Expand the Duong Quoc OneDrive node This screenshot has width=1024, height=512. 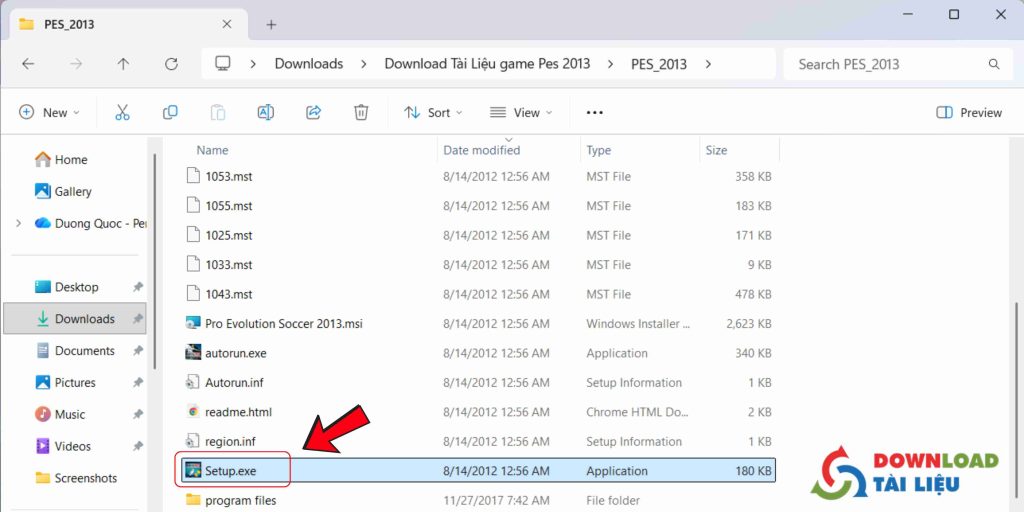(18, 223)
